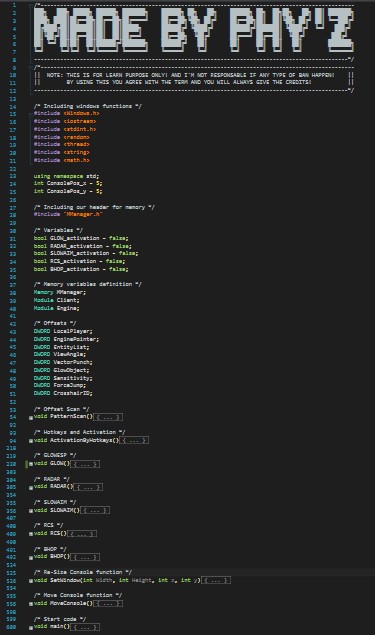Click the '/* Start code */' comment
This screenshot has height=635, width=375.
[60, 619]
